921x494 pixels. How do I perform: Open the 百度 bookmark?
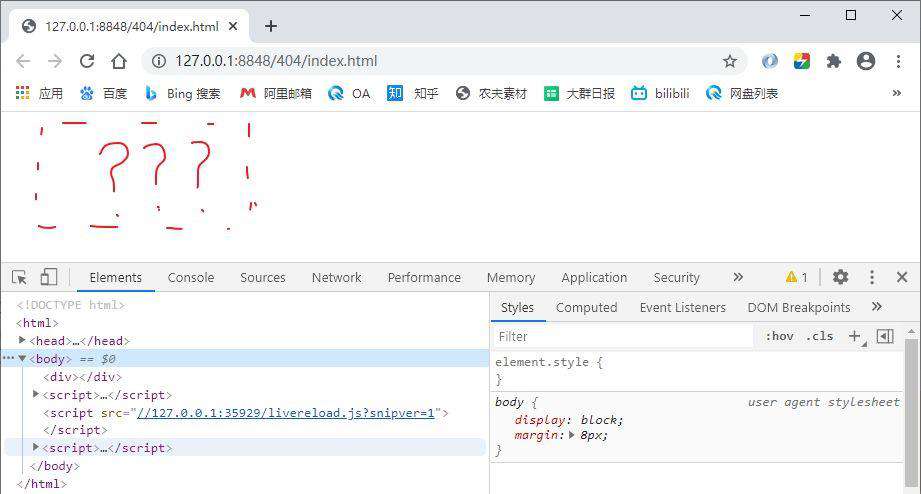[103, 93]
